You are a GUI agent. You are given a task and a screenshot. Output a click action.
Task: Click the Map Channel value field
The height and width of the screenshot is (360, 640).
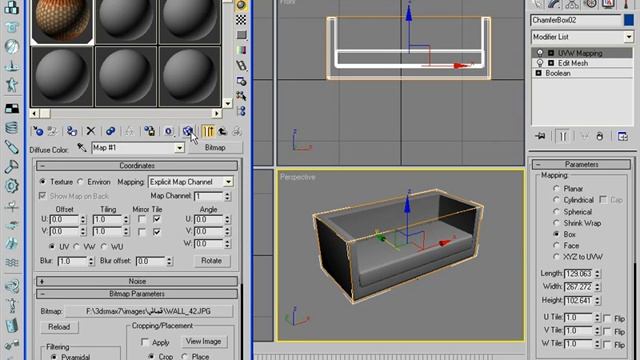209,196
